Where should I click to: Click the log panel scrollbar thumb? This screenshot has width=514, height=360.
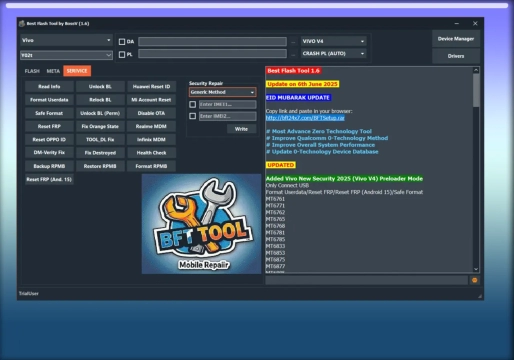(476, 91)
